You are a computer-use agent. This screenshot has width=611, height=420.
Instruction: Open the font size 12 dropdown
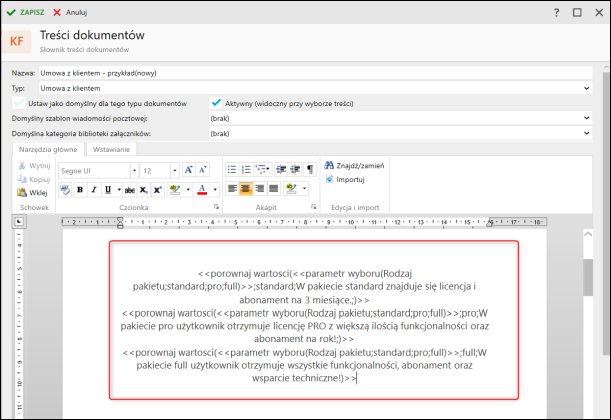coord(175,171)
